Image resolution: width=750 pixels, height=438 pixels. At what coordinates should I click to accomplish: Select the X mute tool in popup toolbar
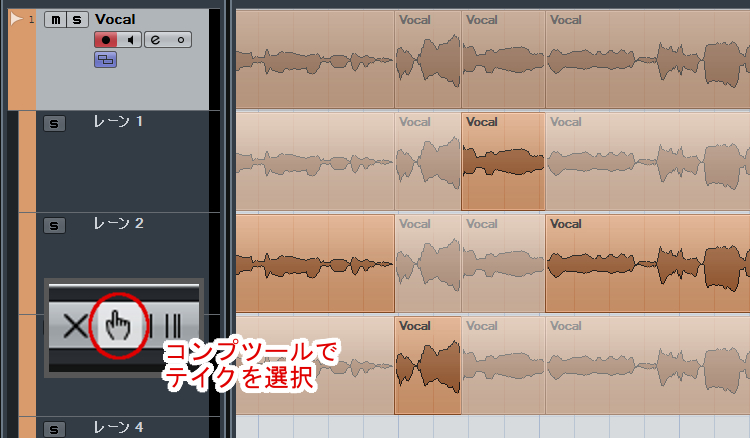click(x=75, y=326)
